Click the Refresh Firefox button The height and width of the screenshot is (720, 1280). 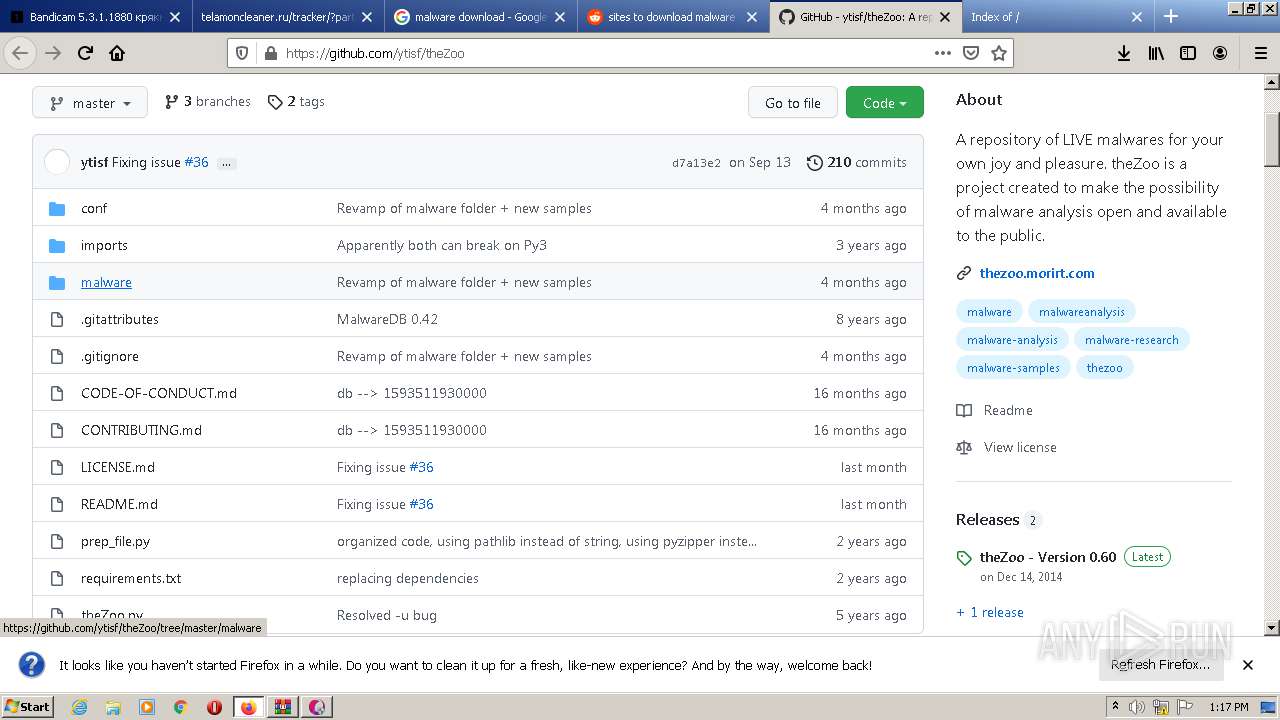1160,665
